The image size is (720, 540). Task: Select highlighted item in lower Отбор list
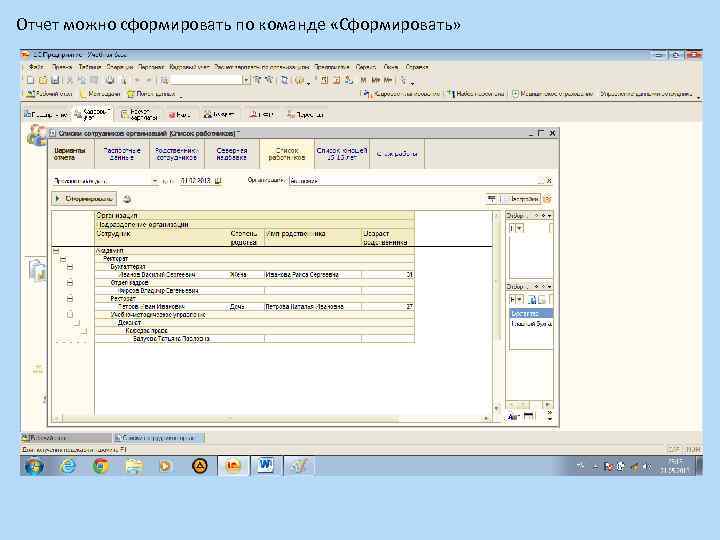click(531, 313)
